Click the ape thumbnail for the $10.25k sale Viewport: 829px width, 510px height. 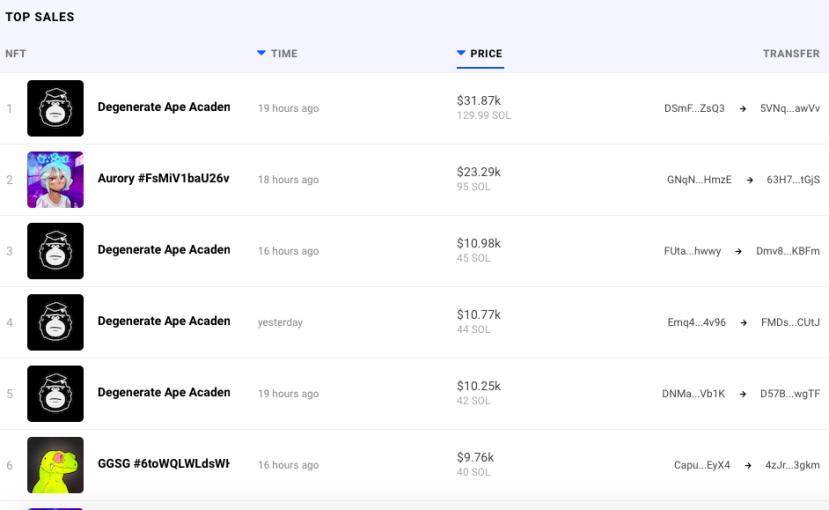[x=55, y=393]
